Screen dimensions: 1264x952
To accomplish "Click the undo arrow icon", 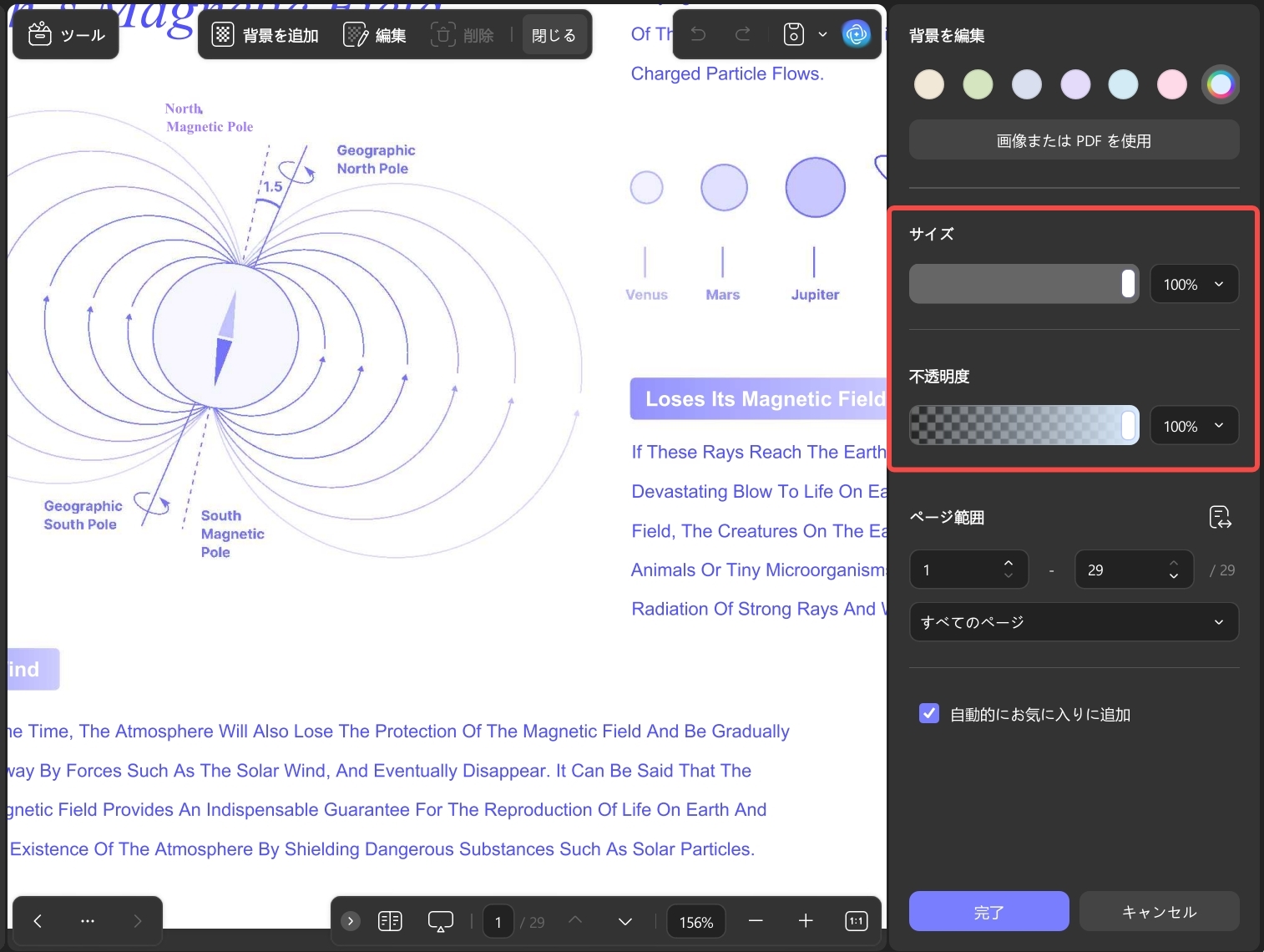I will click(699, 34).
